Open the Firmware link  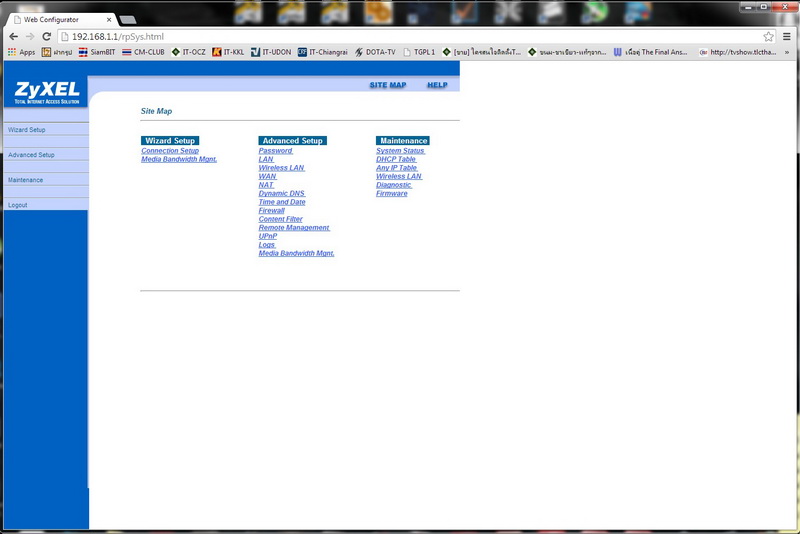tap(392, 193)
